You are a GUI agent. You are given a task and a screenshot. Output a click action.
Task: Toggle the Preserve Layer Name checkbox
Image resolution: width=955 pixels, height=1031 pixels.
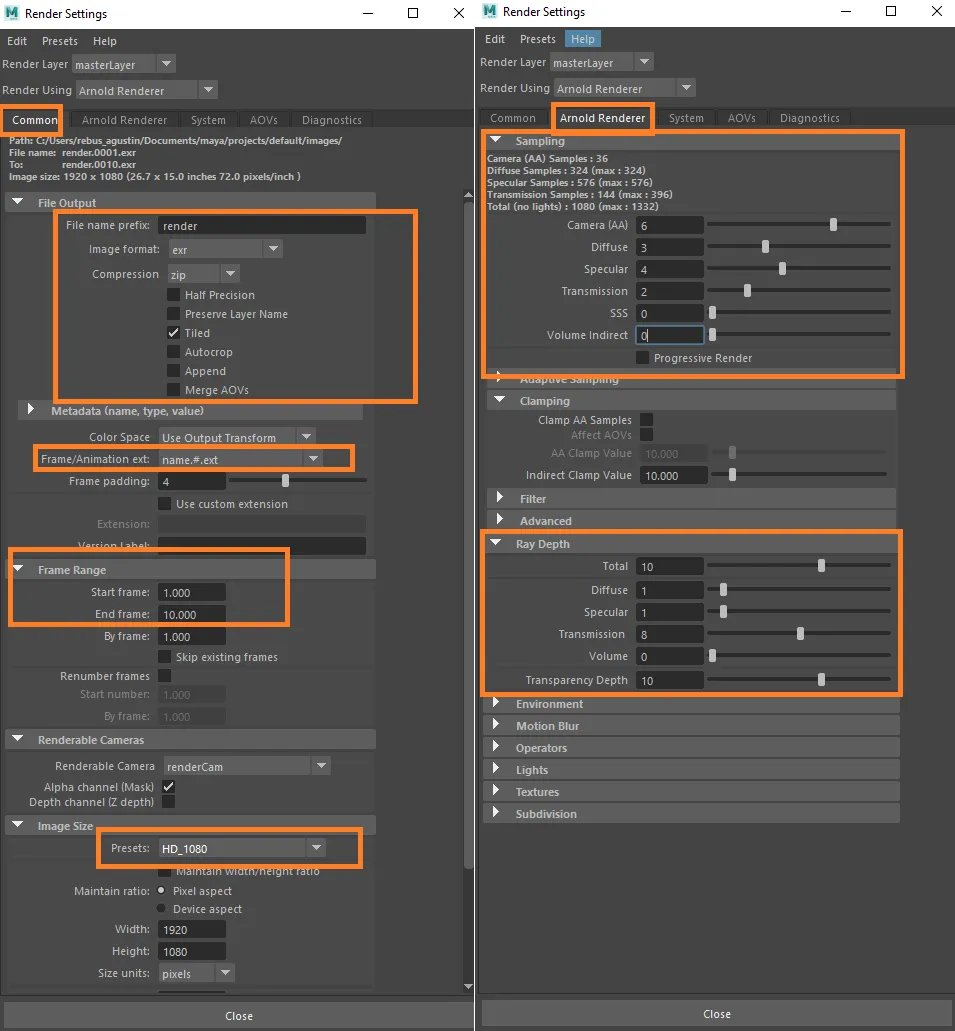click(x=174, y=314)
